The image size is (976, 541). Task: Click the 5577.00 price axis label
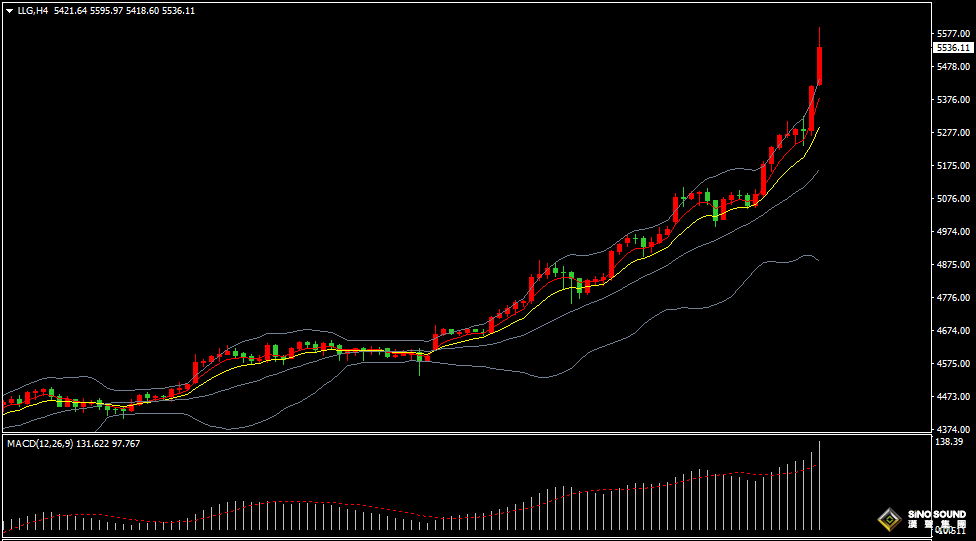[951, 33]
